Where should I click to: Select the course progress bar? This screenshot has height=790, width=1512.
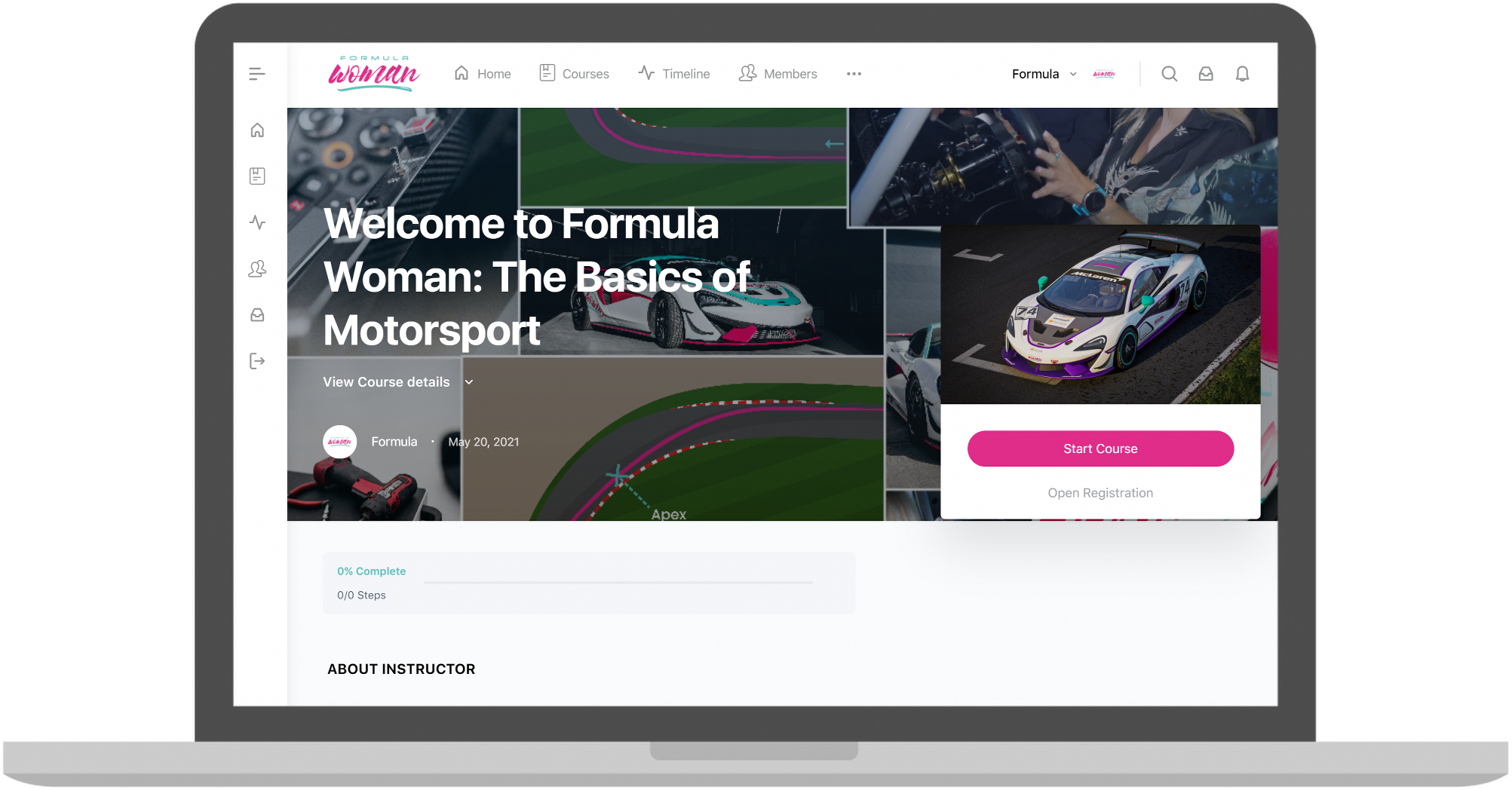pos(618,583)
